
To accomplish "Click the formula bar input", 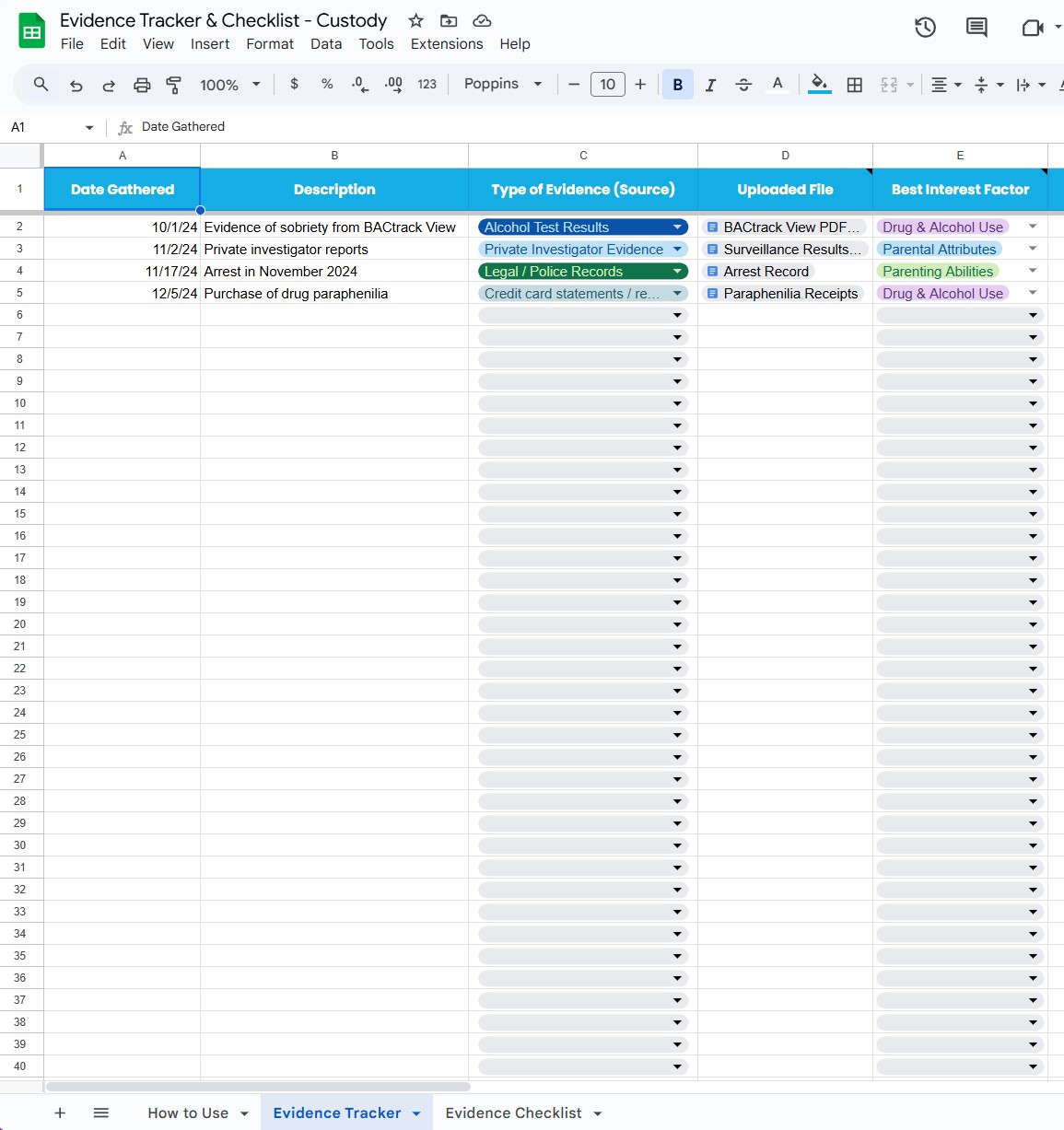I will [x=599, y=127].
